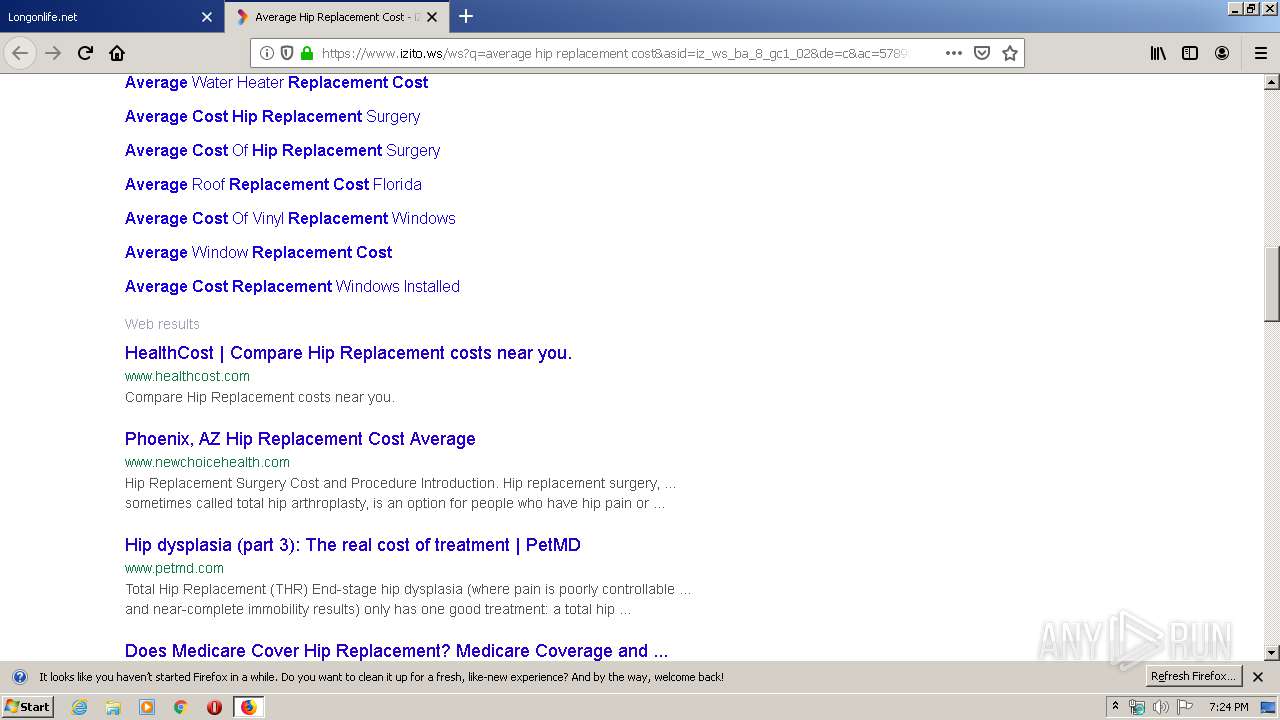Click the www.petmd.com URL text
Screen dimensions: 1280x720
(174, 568)
